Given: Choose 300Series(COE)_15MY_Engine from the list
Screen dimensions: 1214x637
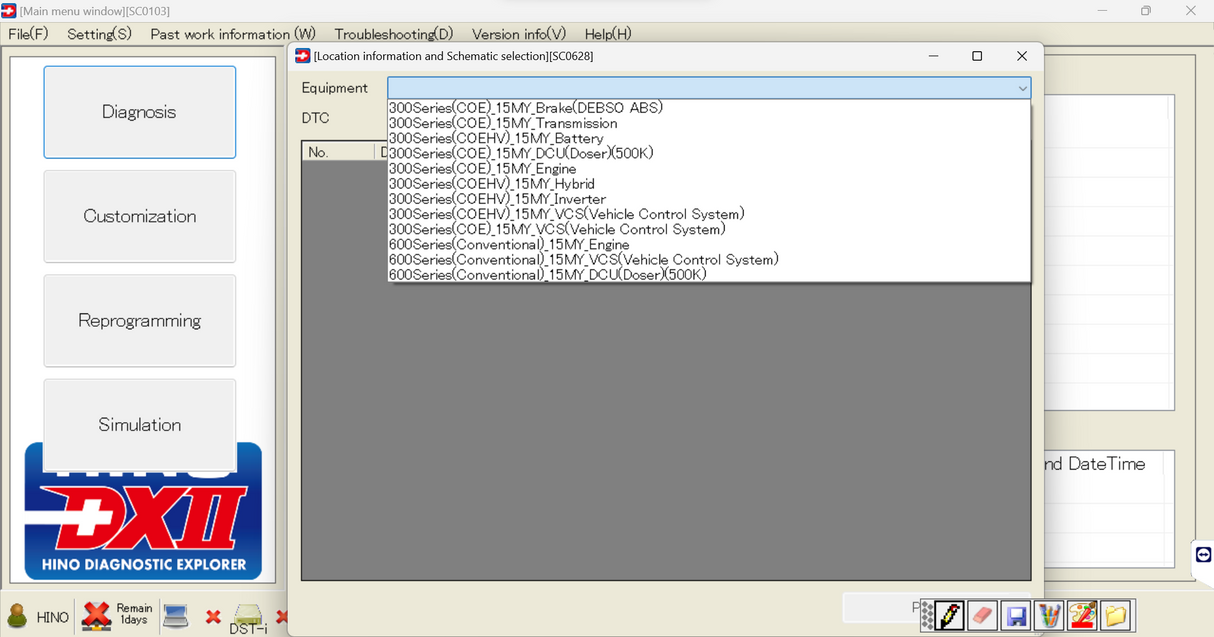Looking at the screenshot, I should (482, 169).
